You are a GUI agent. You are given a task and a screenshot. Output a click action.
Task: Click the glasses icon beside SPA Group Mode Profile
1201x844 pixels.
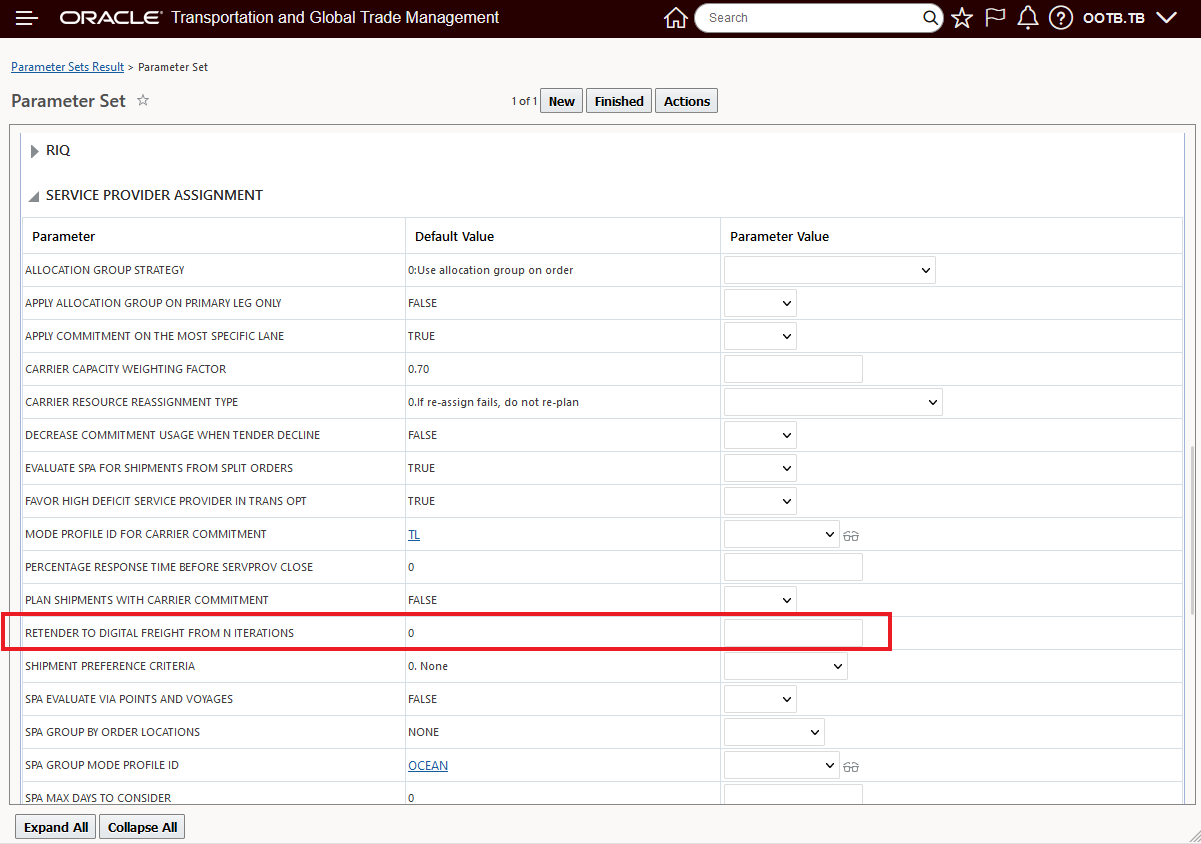(x=851, y=767)
